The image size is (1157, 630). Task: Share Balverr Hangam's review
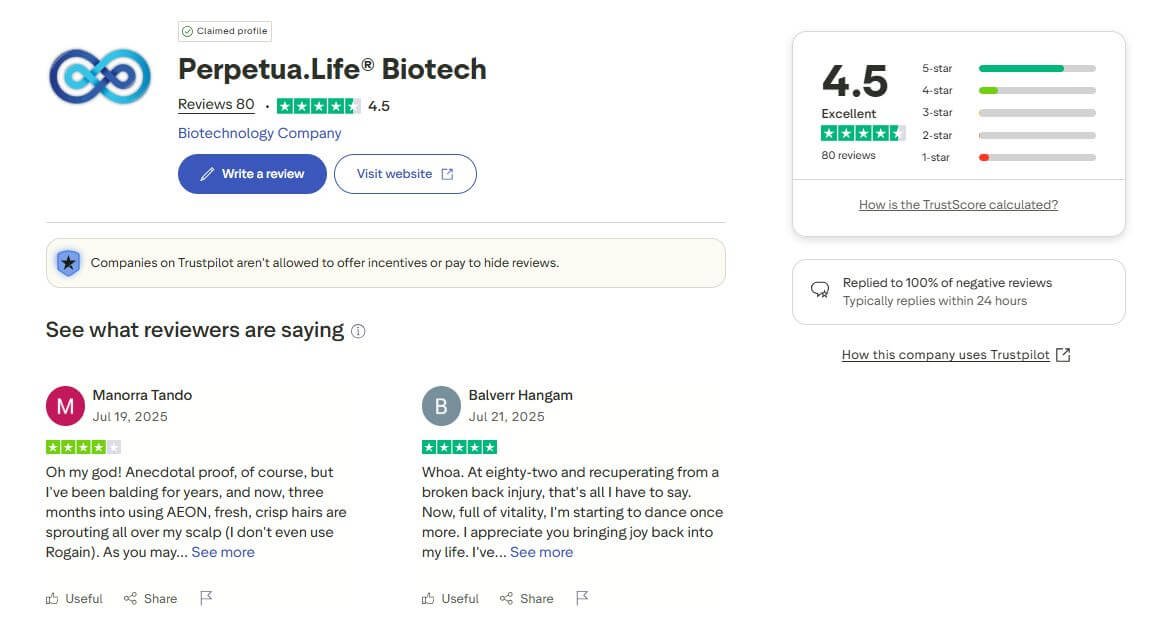[x=526, y=598]
